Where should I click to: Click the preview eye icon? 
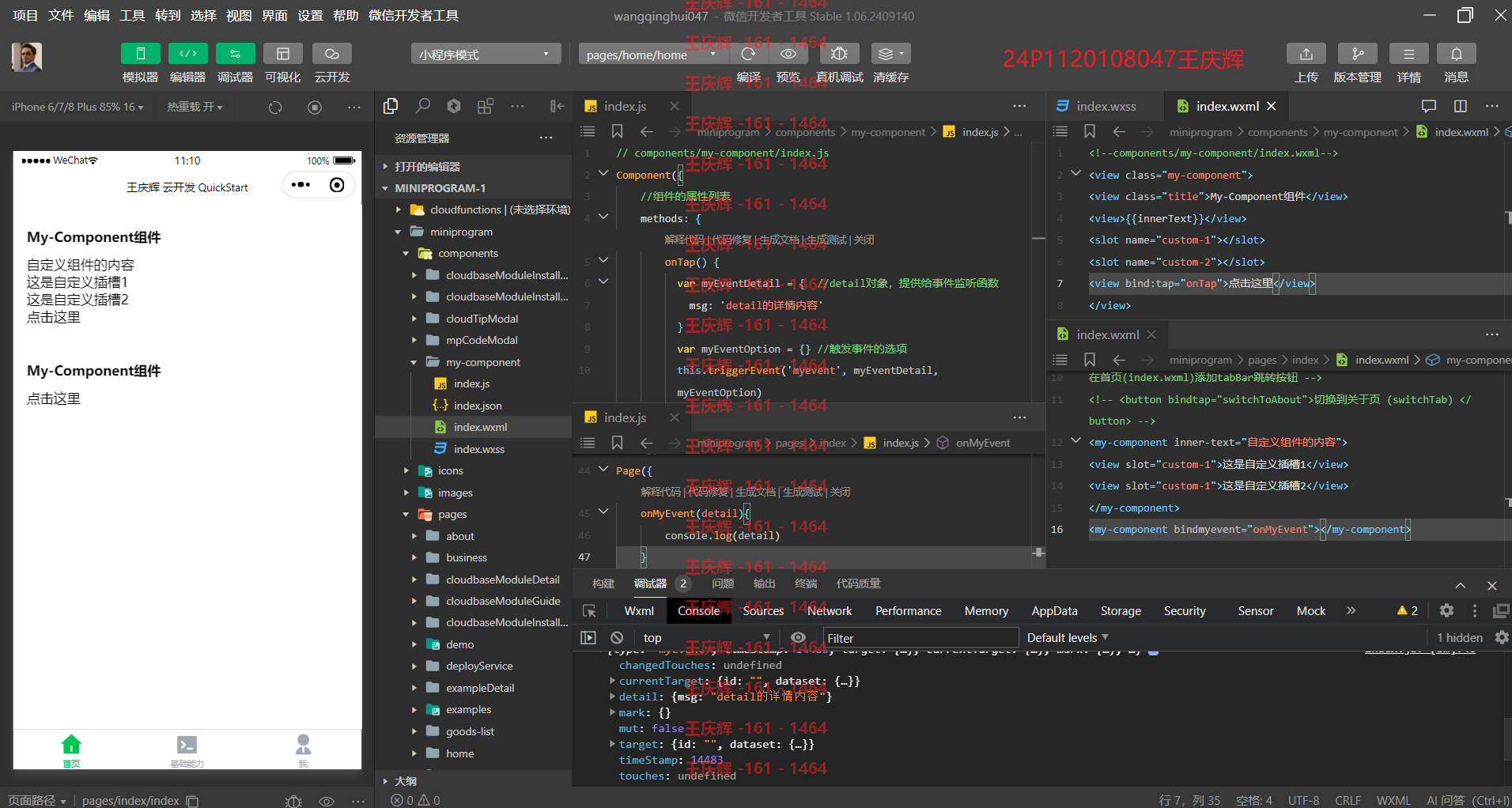[788, 54]
